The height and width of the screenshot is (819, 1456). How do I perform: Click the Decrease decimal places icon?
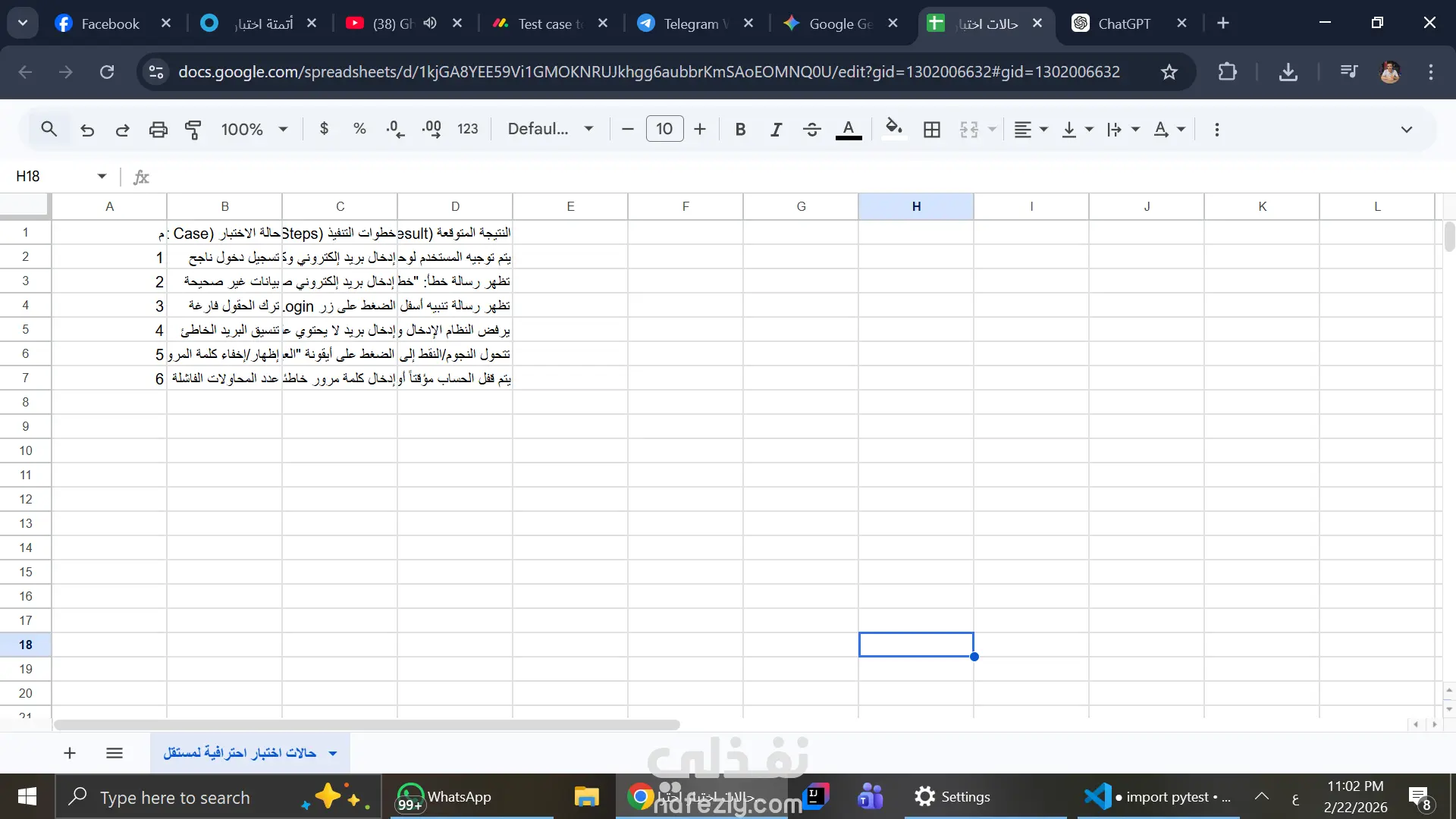click(x=394, y=129)
